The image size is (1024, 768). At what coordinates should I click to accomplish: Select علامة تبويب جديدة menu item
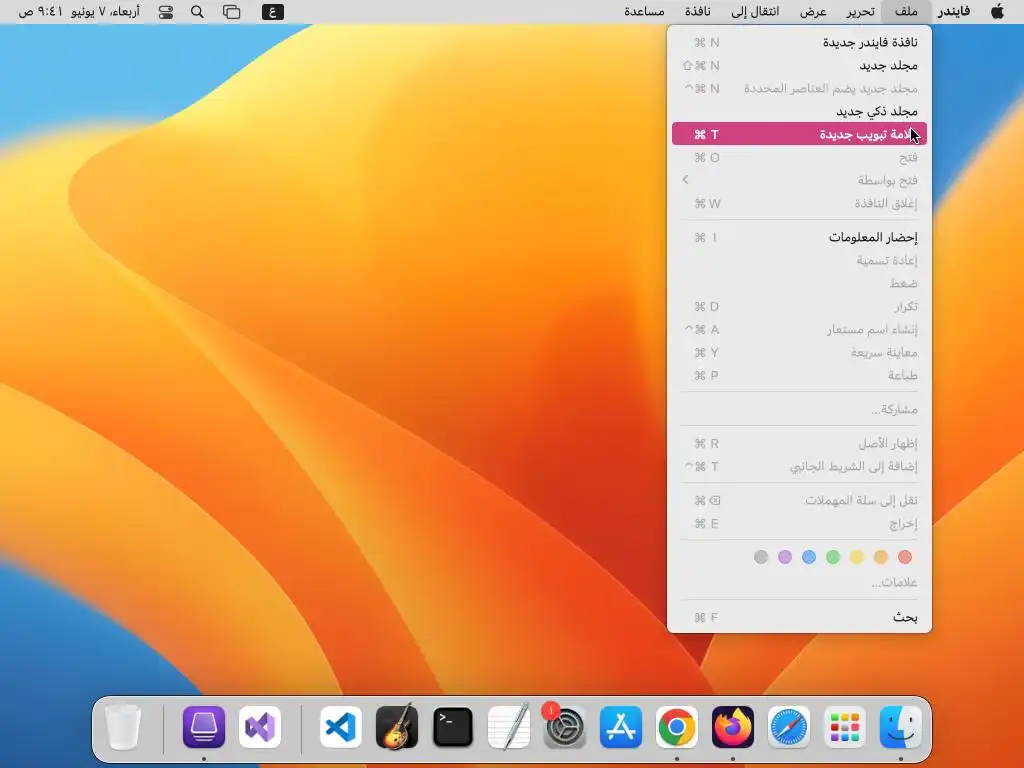click(799, 134)
